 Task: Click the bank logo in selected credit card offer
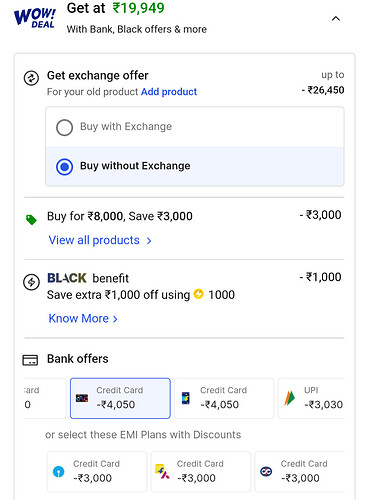point(82,398)
